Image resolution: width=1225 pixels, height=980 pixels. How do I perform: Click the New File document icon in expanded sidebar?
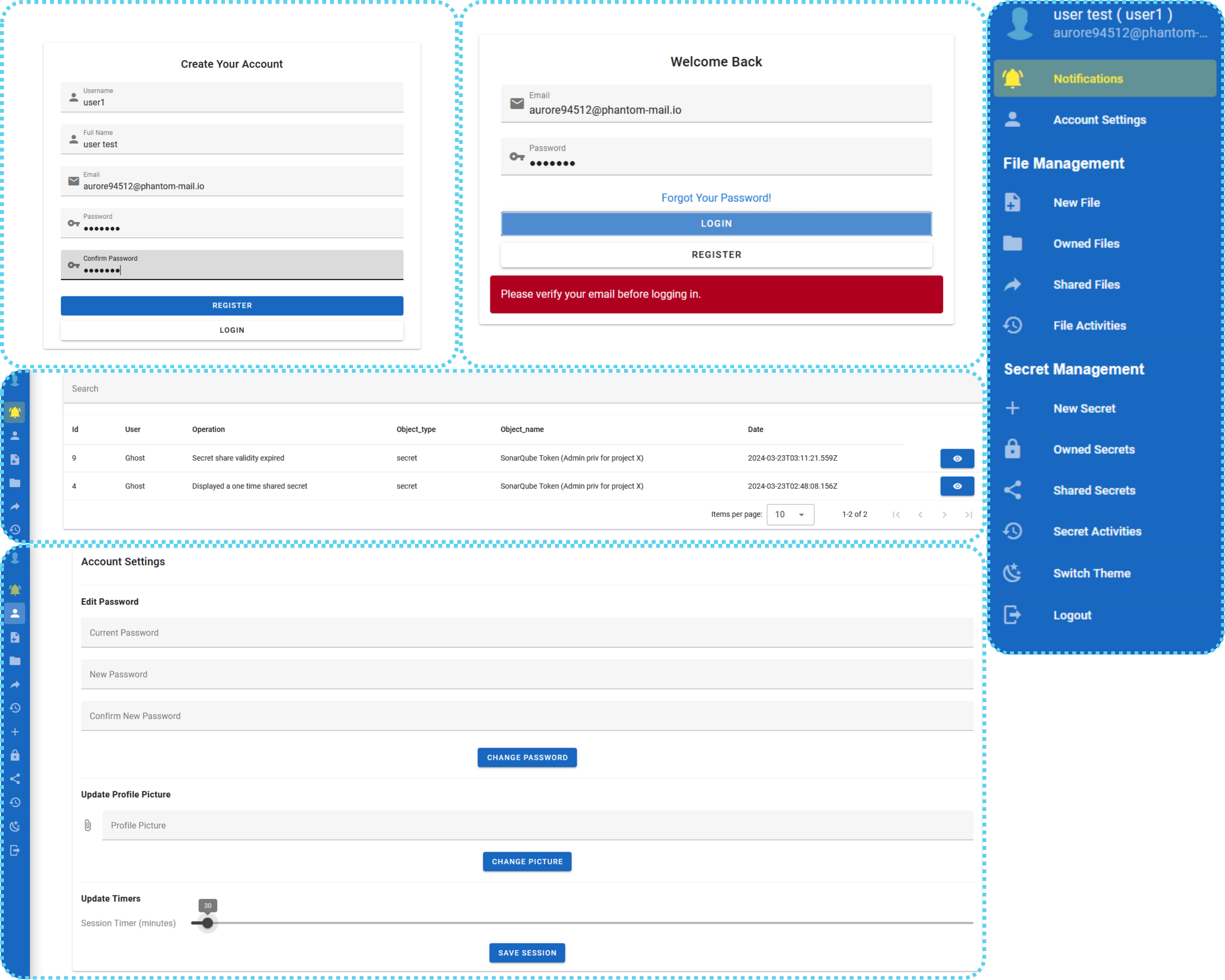coord(1012,203)
